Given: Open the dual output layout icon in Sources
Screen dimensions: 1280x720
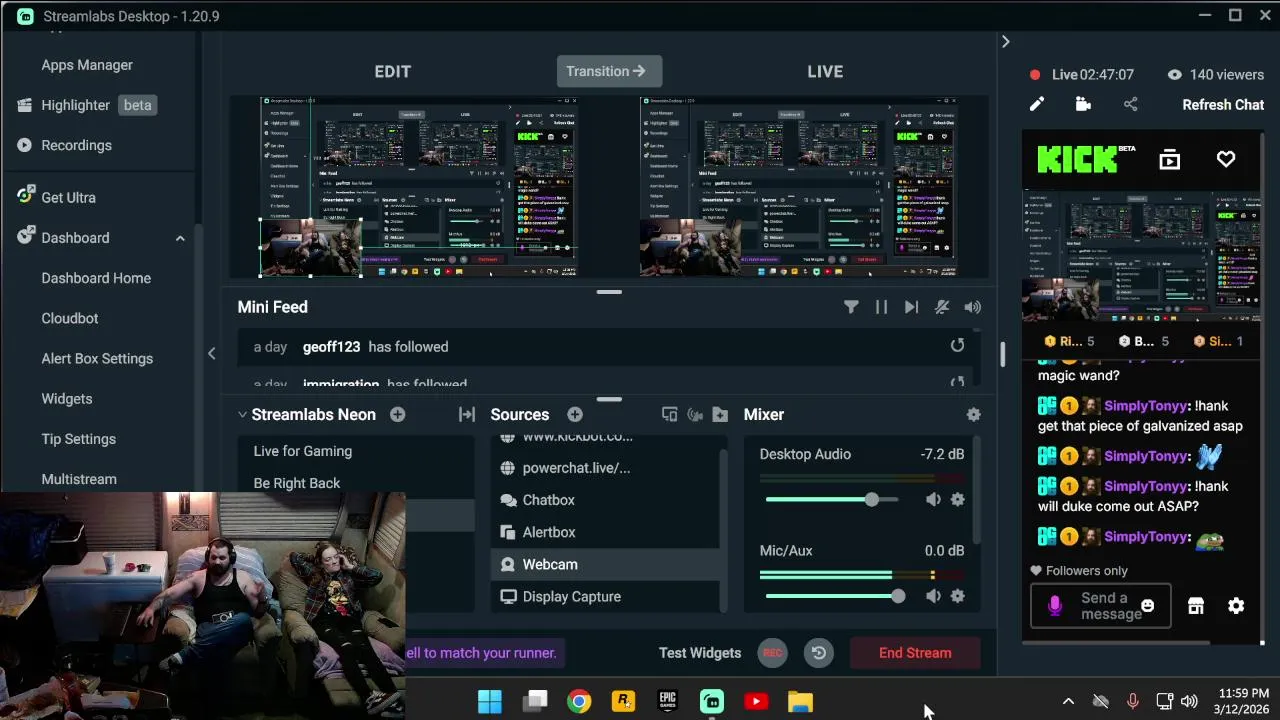Looking at the screenshot, I should (x=670, y=414).
